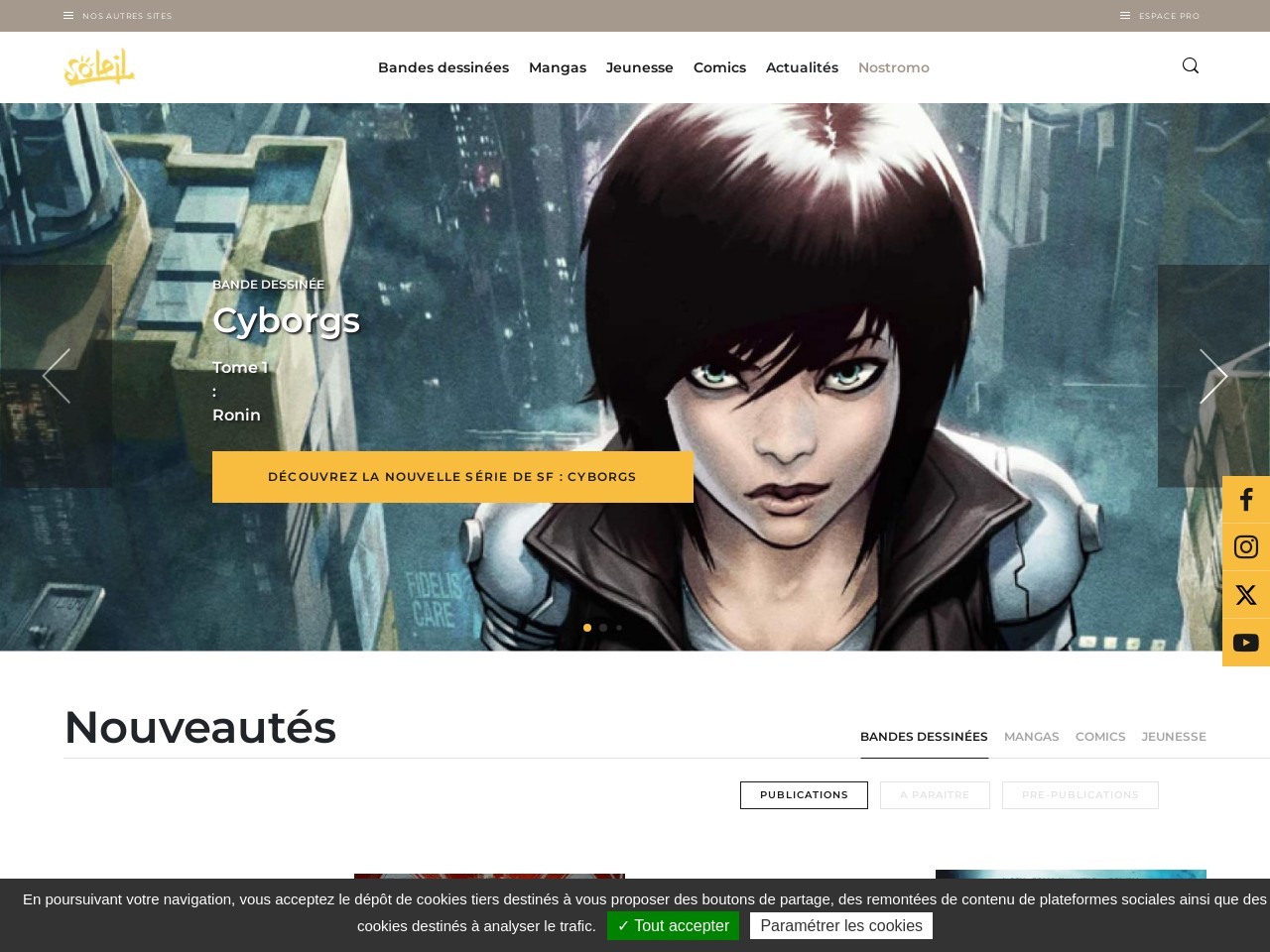Open Mangas navigation menu
1270x952 pixels.
(558, 67)
